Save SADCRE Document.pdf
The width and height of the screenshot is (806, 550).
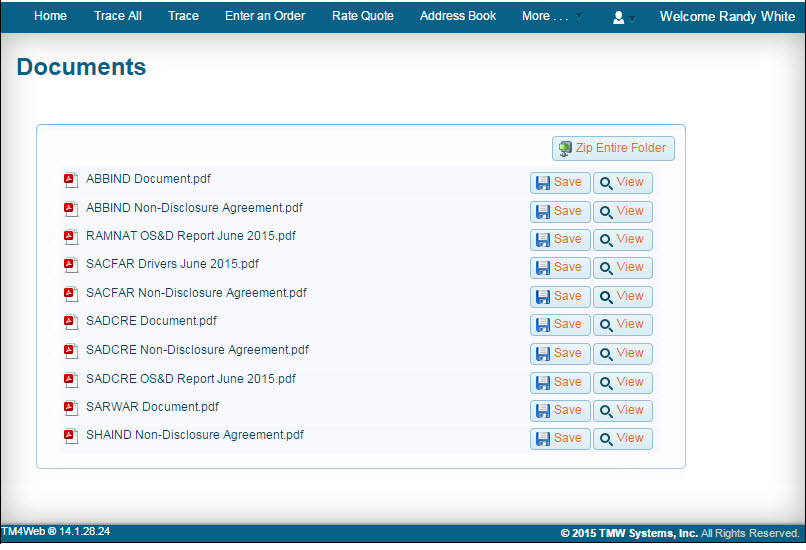tap(560, 324)
